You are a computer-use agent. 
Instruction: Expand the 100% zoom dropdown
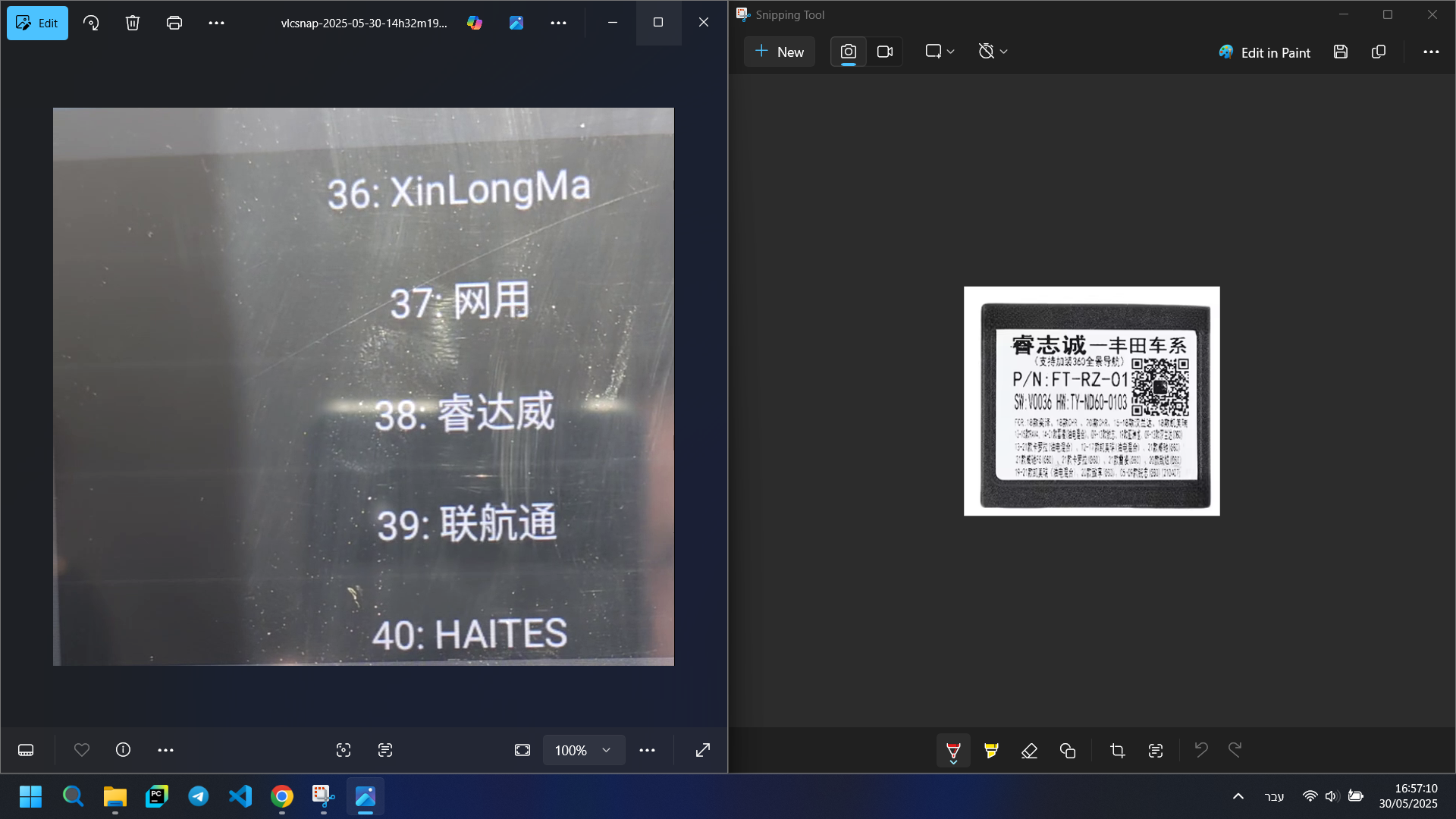(x=584, y=750)
